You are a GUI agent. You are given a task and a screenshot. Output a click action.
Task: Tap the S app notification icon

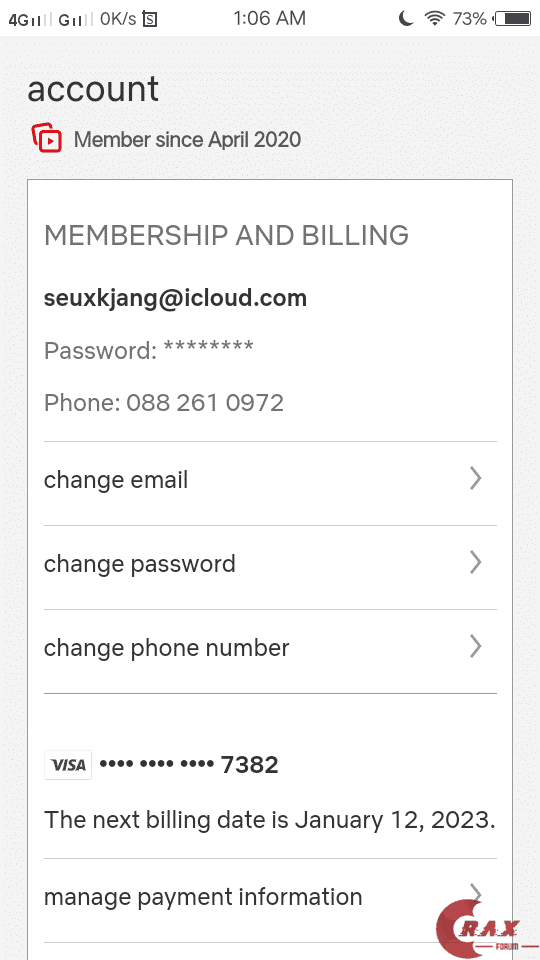[x=149, y=20]
